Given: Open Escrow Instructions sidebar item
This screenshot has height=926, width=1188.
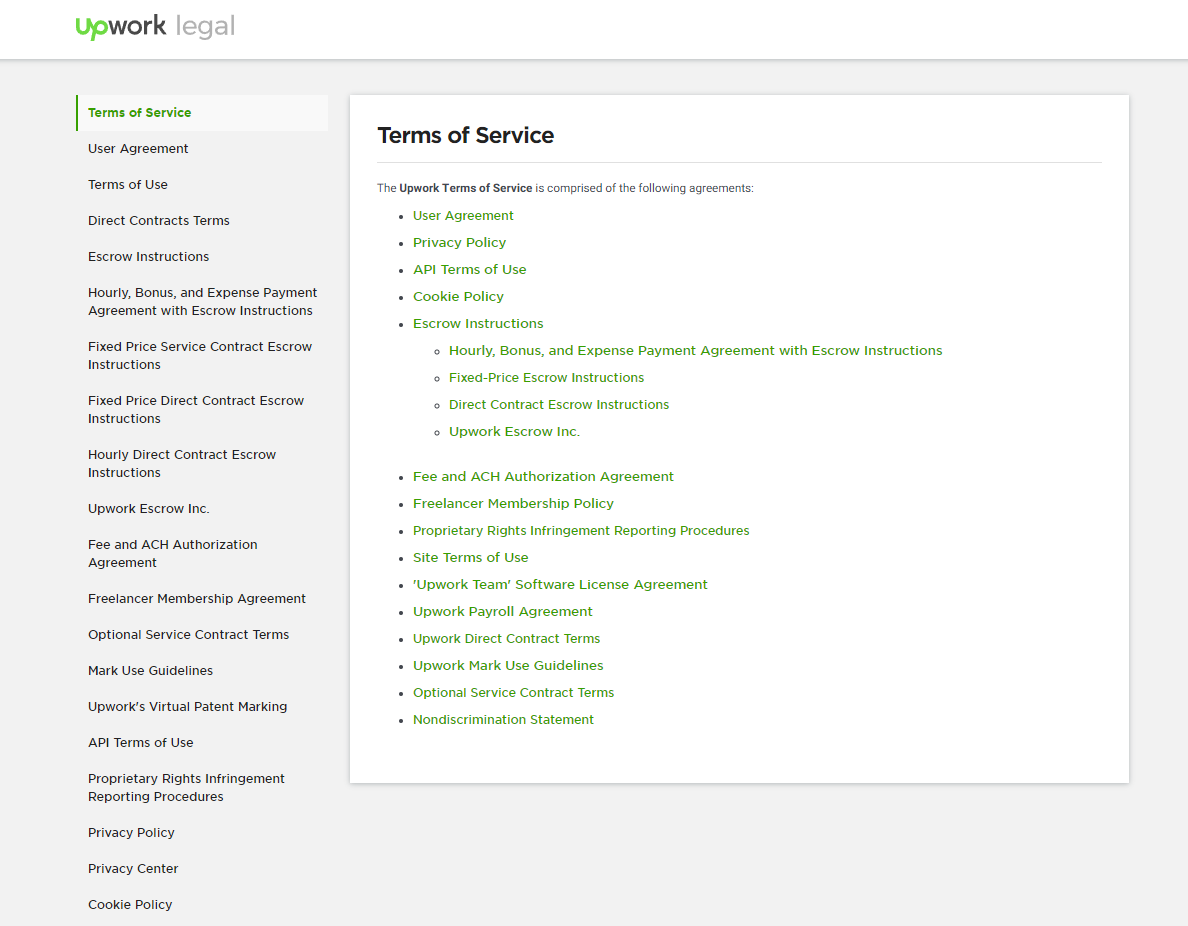Looking at the screenshot, I should 148,257.
